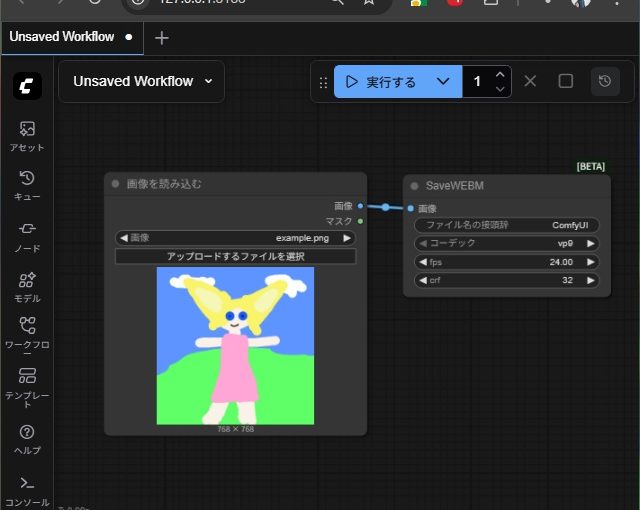Click the 画像を読み込む node title
This screenshot has width=640, height=510.
(164, 184)
